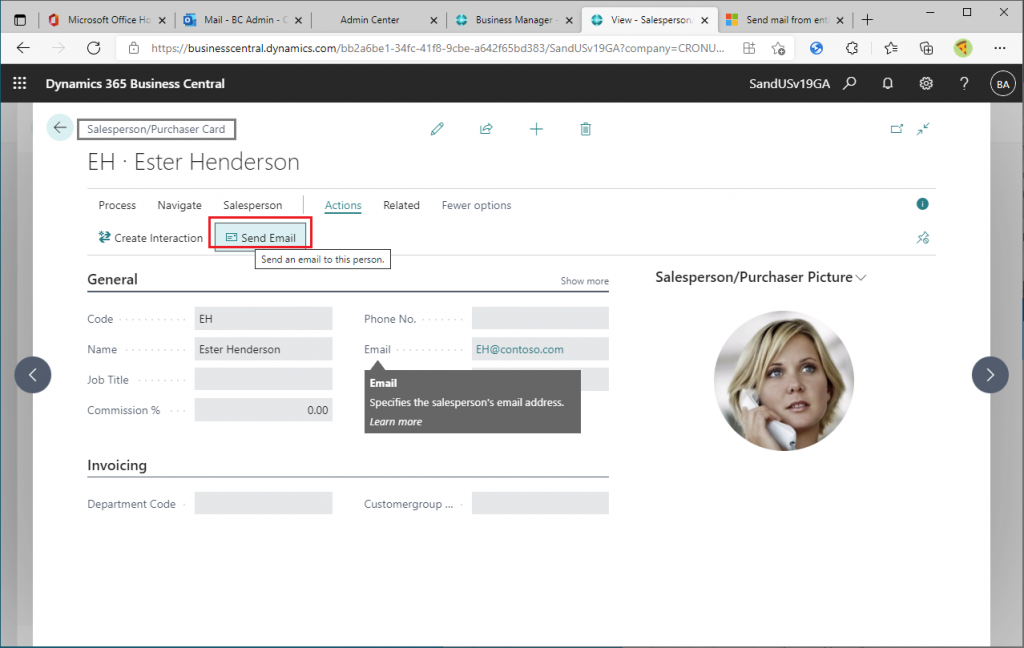Collapse the Invoicing section header
The width and height of the screenshot is (1024, 648).
coord(117,465)
